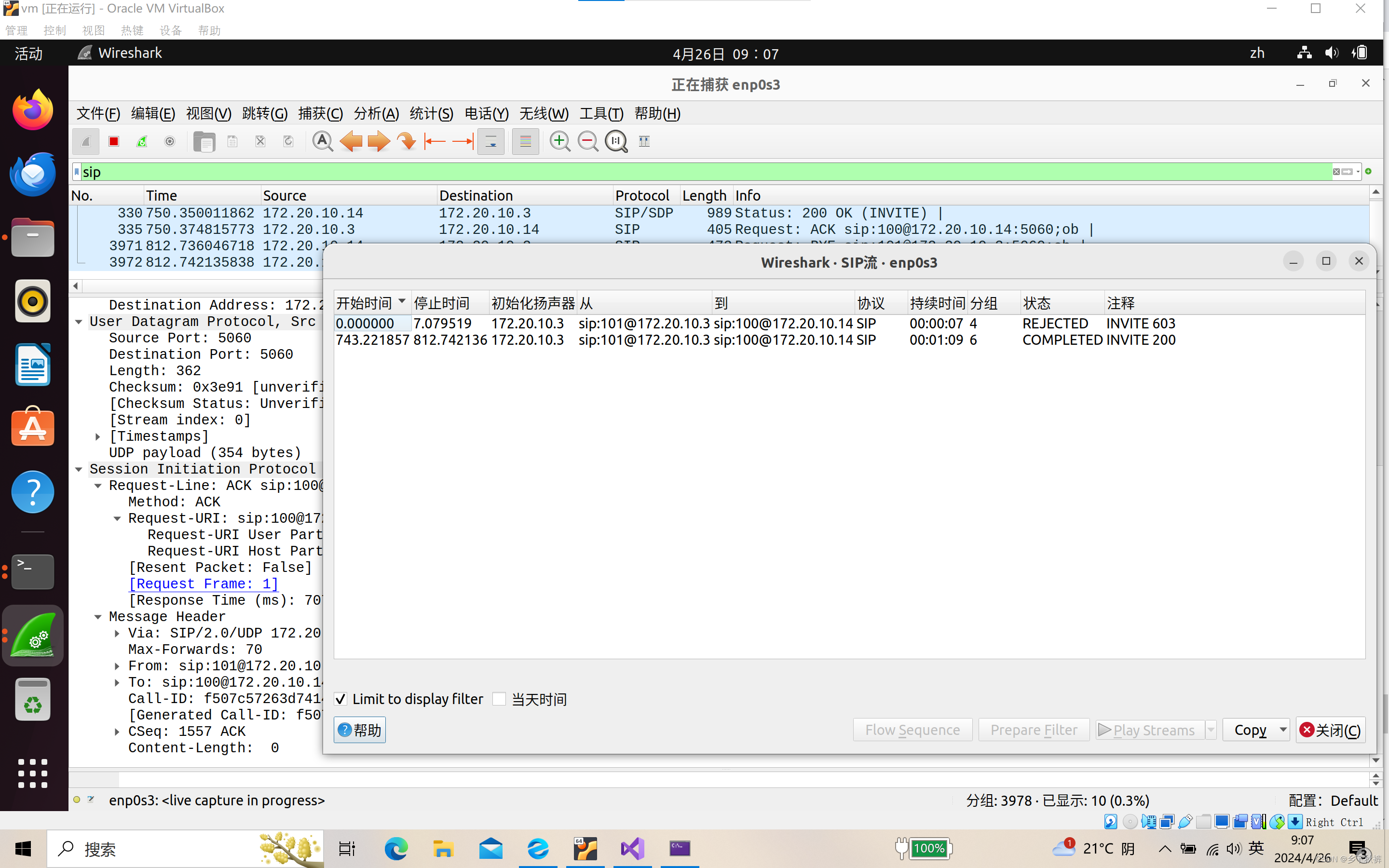Open the 电话(Y) menu
This screenshot has width=1389, height=868.
point(486,113)
